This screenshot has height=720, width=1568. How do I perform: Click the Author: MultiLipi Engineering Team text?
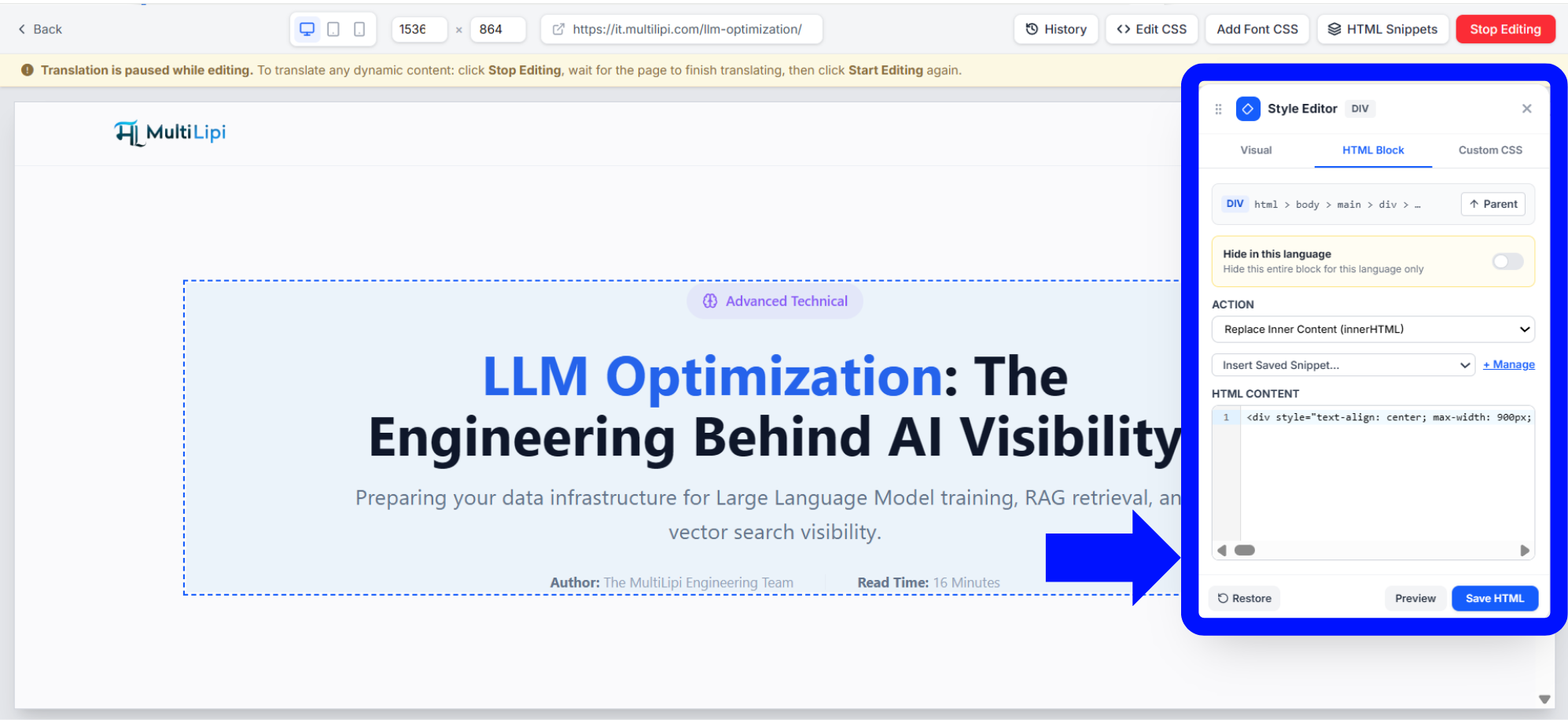[x=672, y=583]
